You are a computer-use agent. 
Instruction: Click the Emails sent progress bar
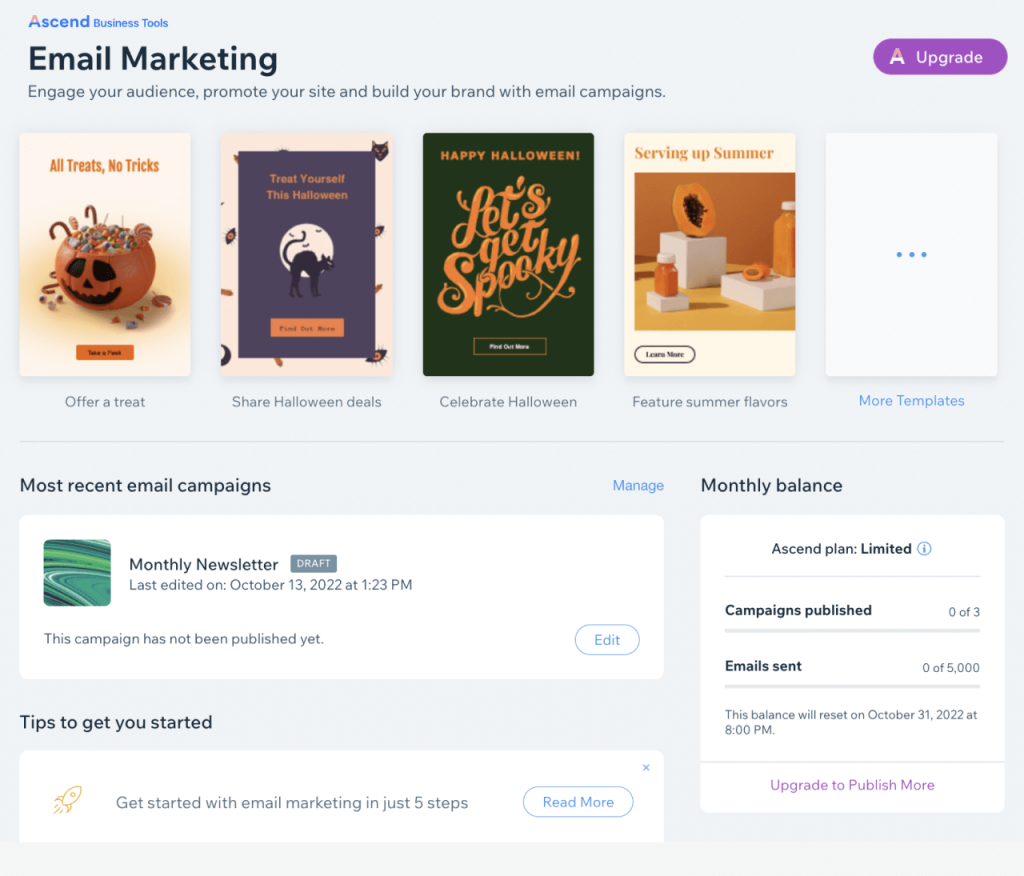[851, 686]
